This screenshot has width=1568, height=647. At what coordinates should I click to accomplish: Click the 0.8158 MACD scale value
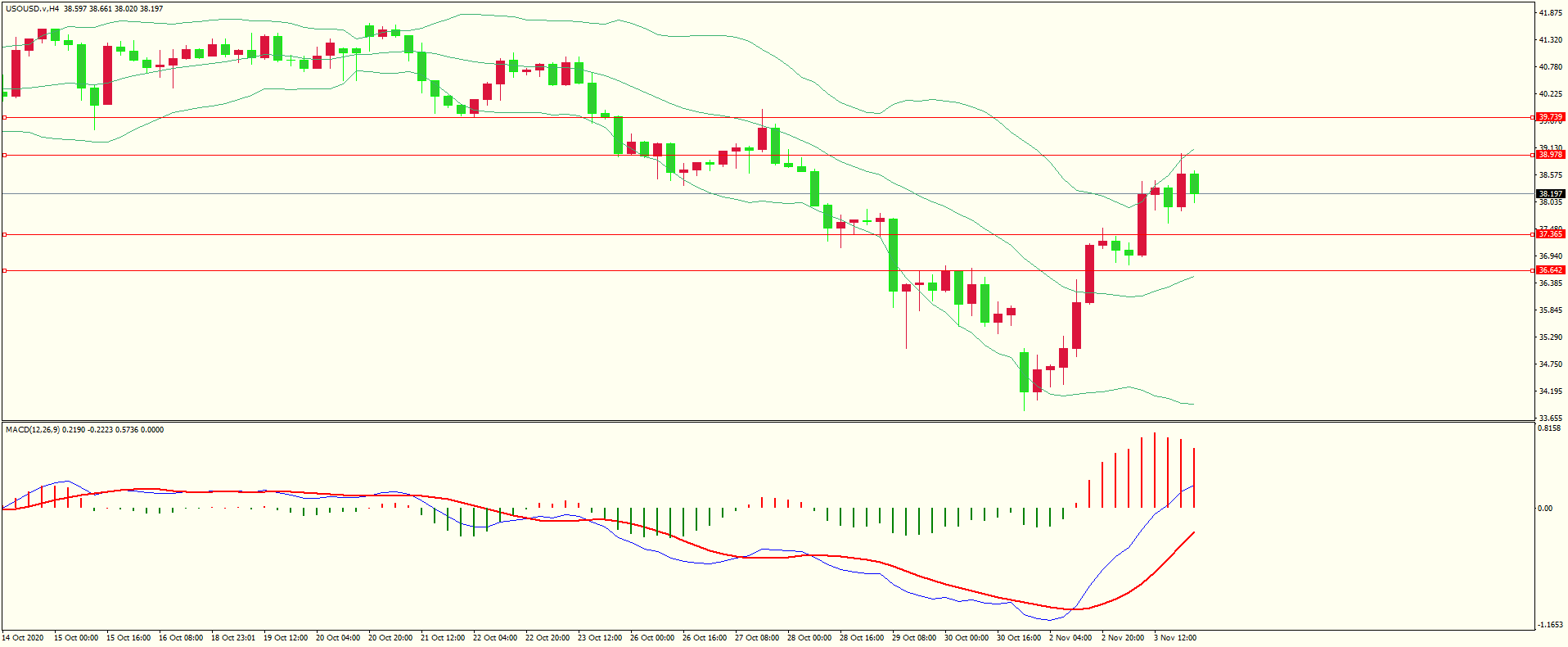point(1551,428)
